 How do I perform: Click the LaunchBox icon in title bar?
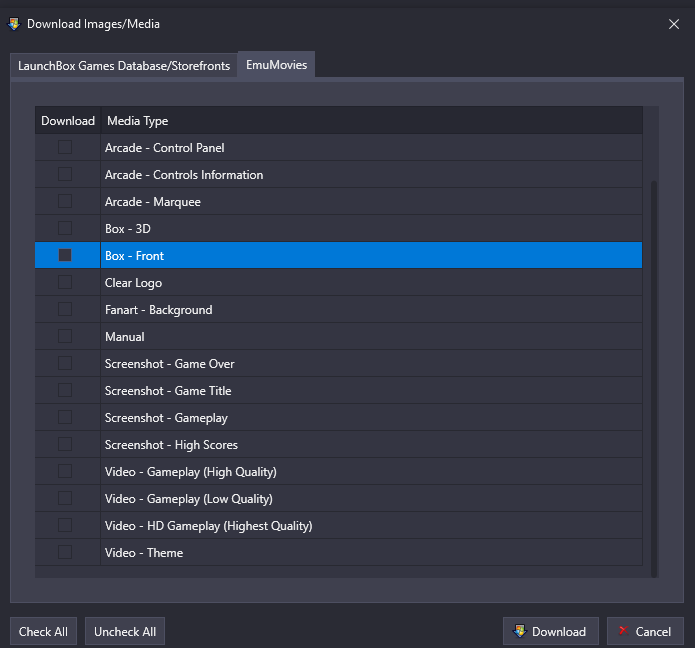pyautogui.click(x=14, y=24)
